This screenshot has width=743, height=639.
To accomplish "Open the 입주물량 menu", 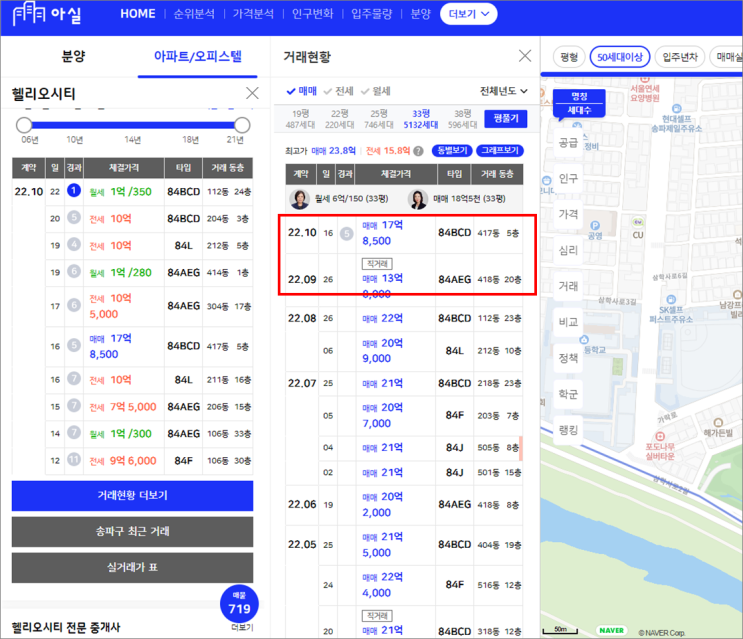I will [x=372, y=14].
